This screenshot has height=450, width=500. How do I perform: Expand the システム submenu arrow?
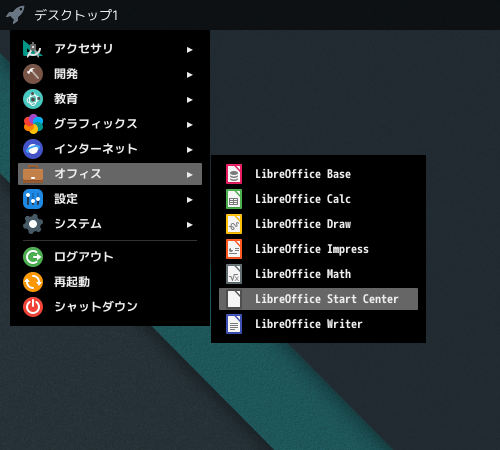click(190, 225)
